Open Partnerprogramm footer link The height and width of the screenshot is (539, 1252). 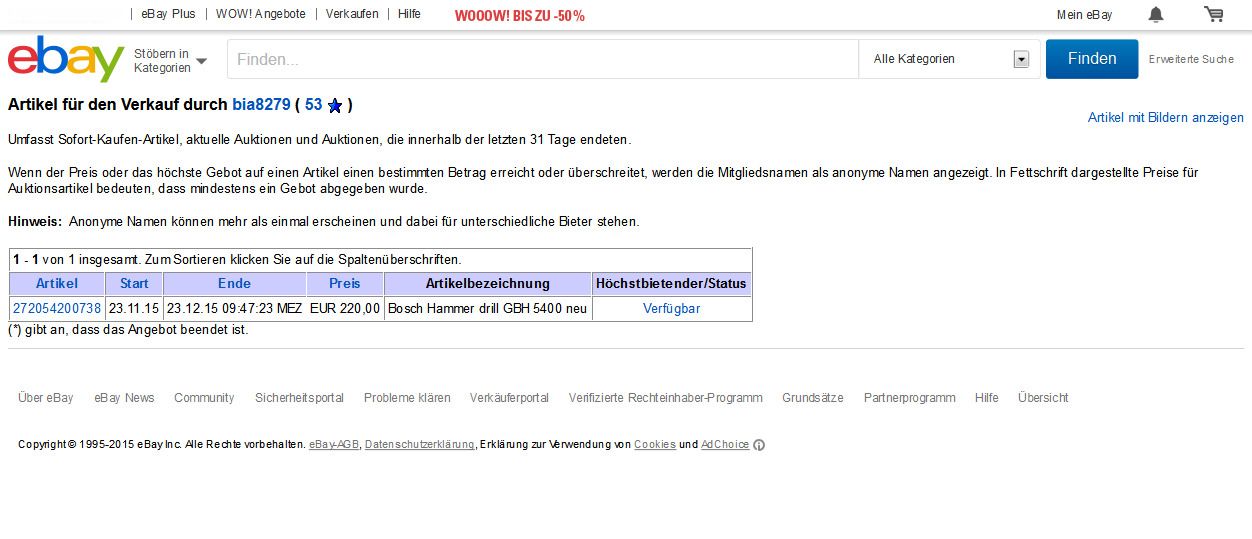click(909, 397)
